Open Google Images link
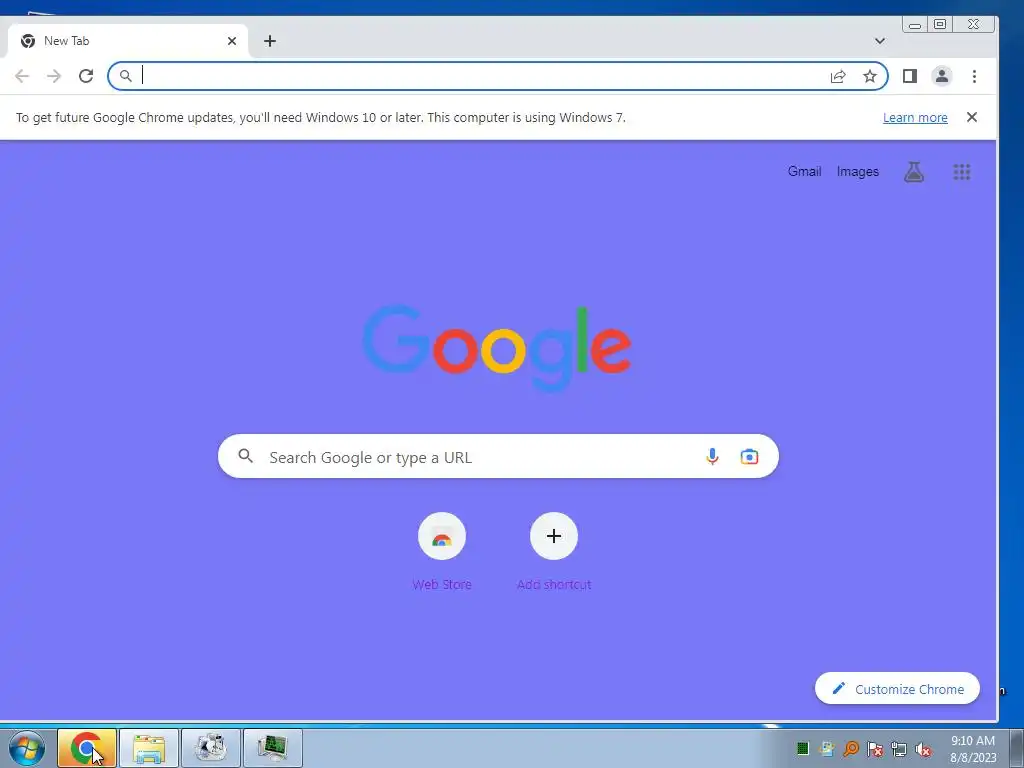This screenshot has height=768, width=1024. coord(857,172)
